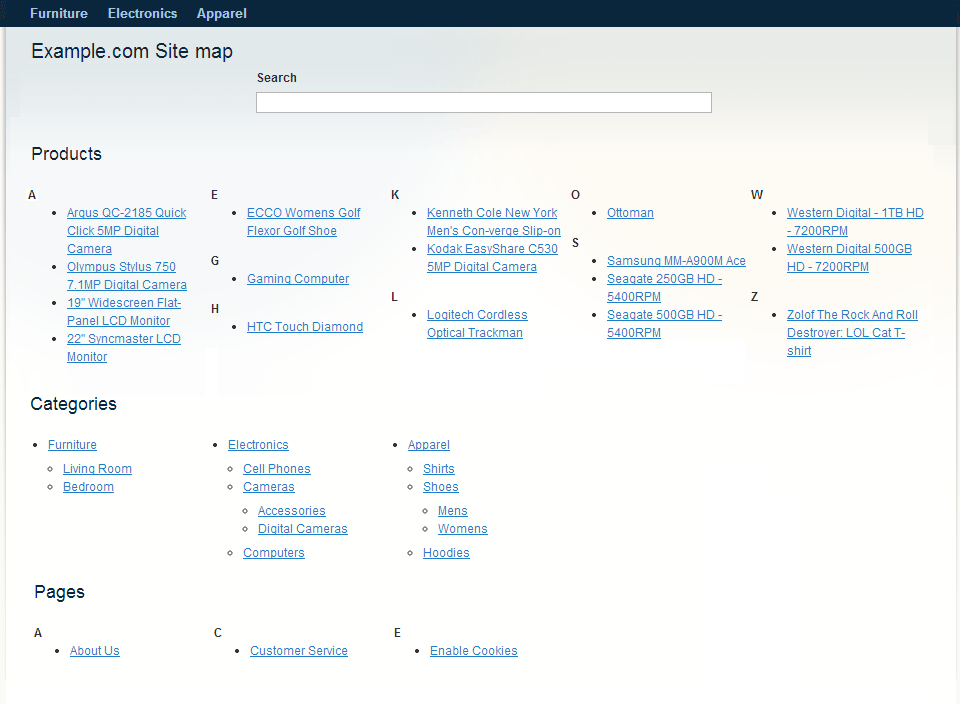Image resolution: width=960 pixels, height=704 pixels.
Task: Open Western Digital - 1TB HD link
Action: 855,222
